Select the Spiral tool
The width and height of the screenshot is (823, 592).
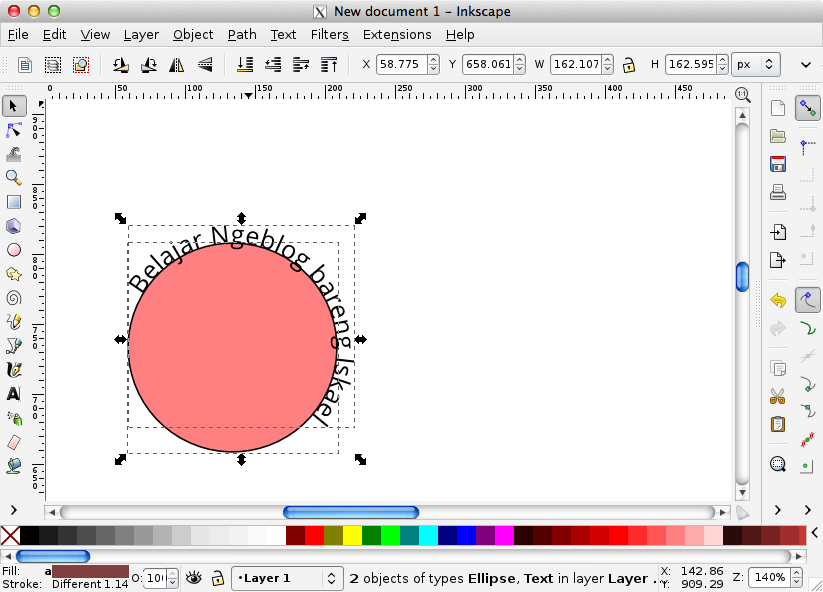tap(14, 298)
